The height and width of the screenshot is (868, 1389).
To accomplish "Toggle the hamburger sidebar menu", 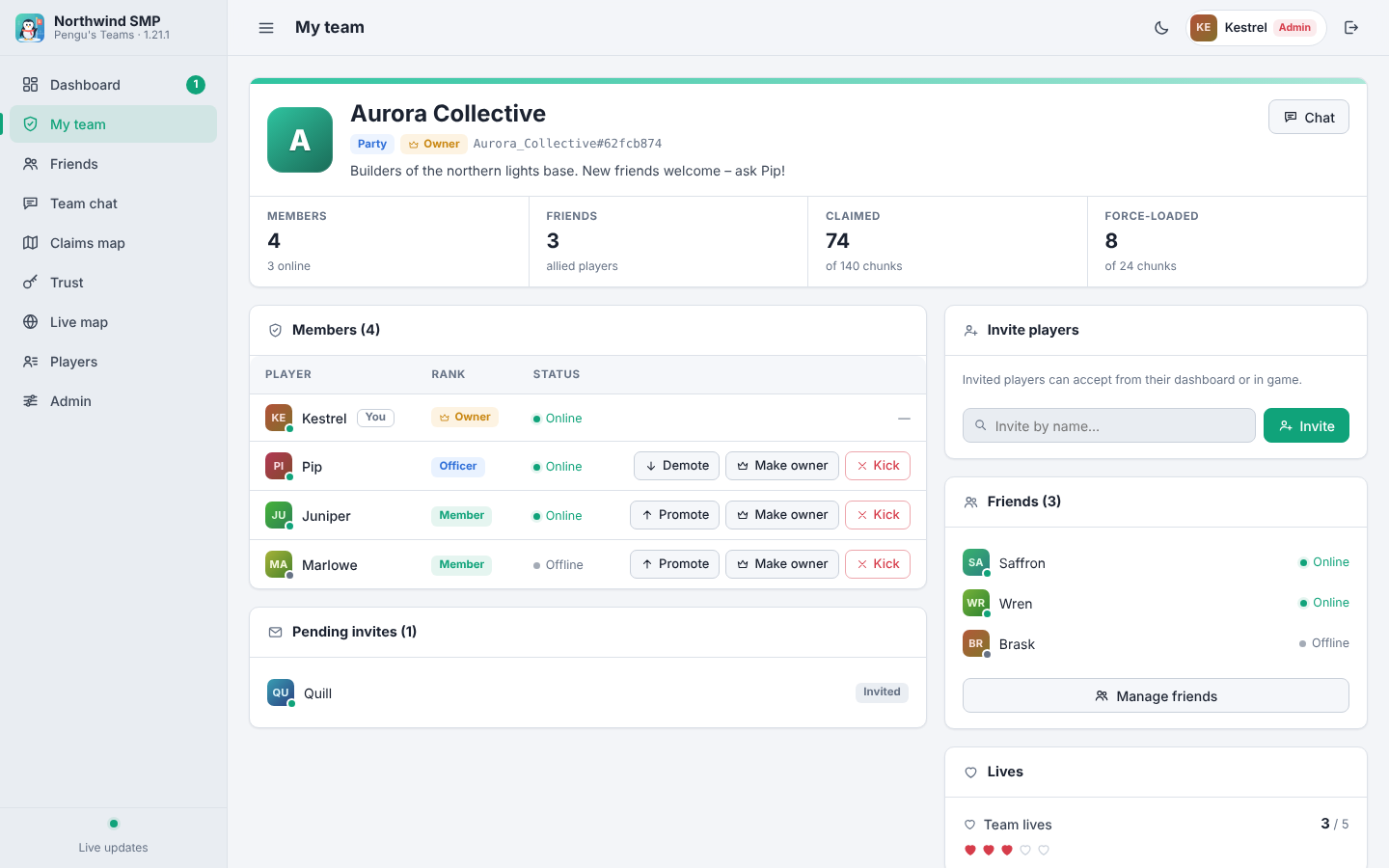I will click(266, 28).
